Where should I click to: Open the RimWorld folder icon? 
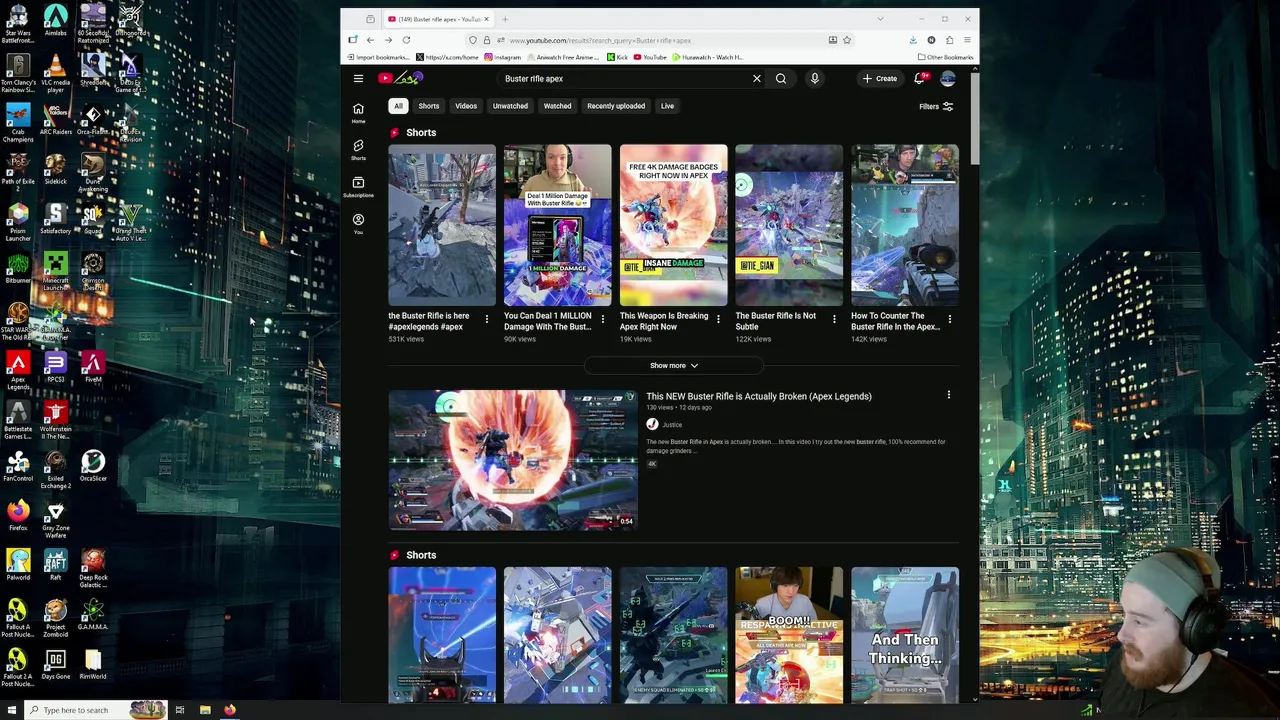tap(93, 664)
